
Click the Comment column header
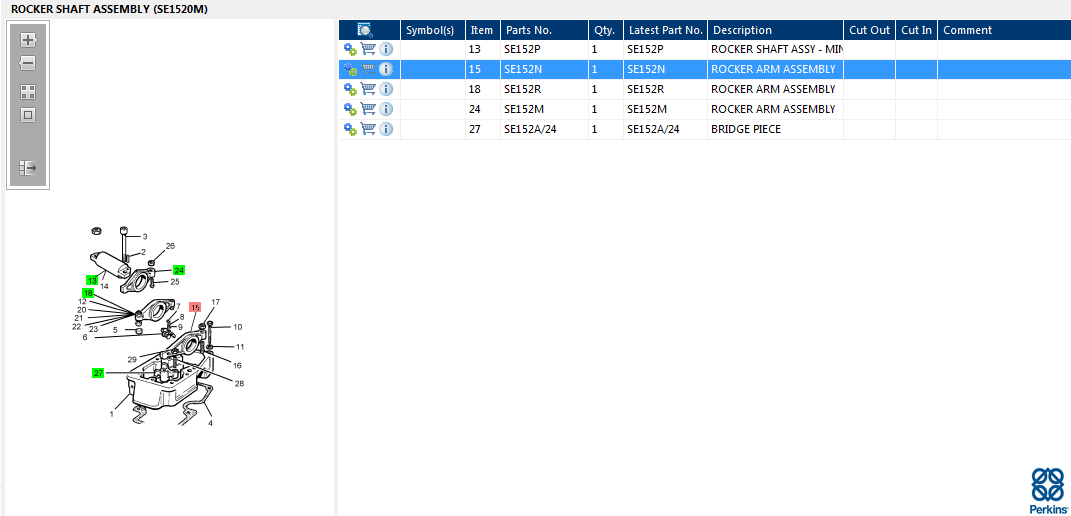pyautogui.click(x=1004, y=30)
